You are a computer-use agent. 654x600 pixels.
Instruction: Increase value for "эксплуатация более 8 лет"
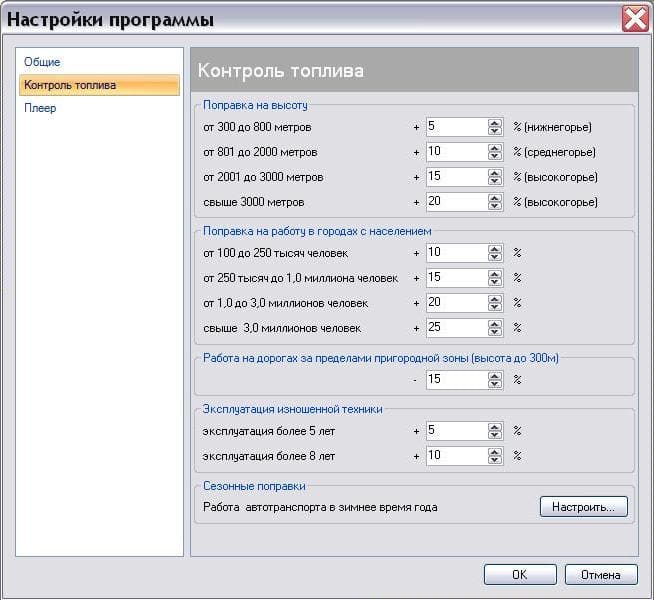[x=494, y=452]
